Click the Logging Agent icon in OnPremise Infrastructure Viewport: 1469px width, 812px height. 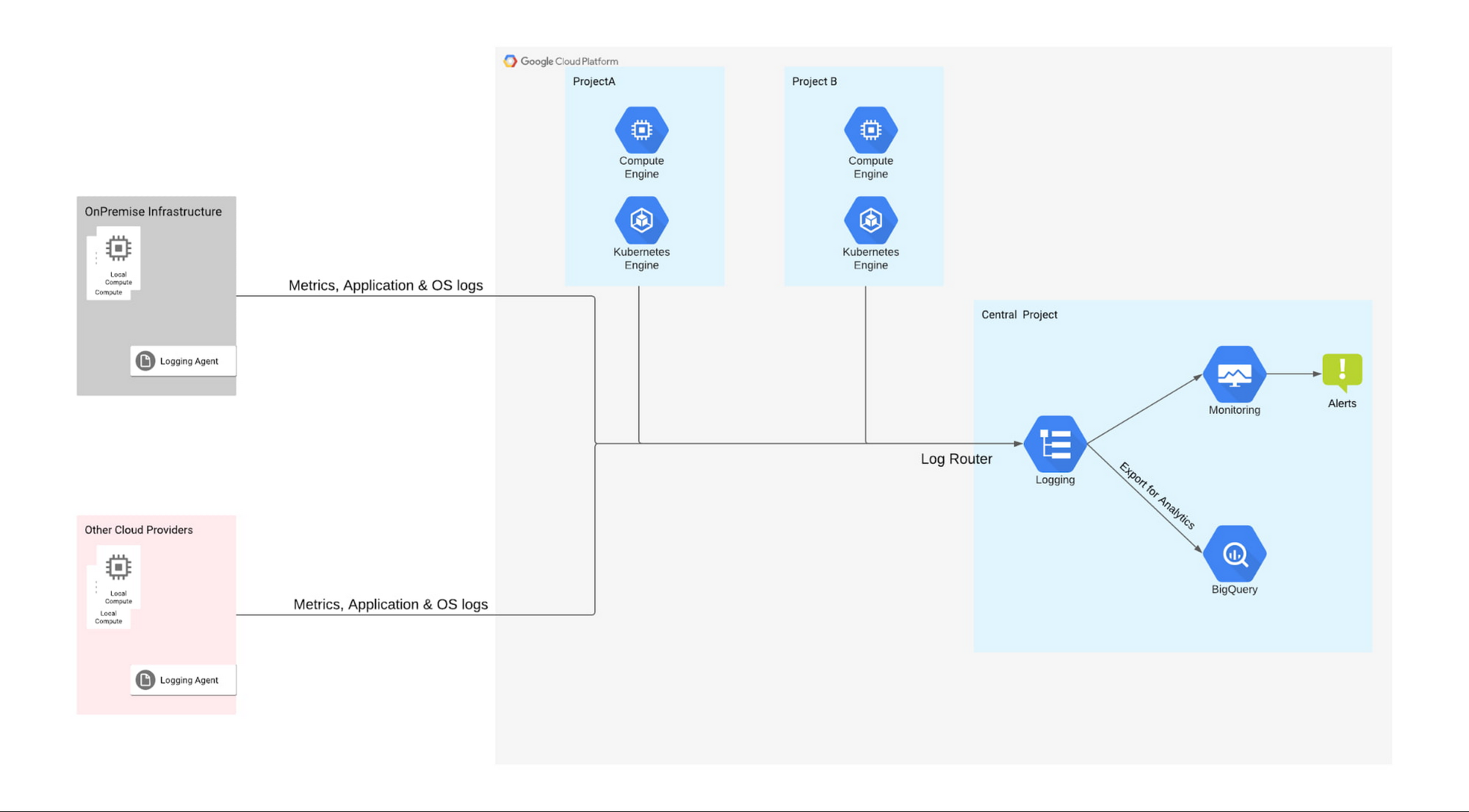pos(145,361)
